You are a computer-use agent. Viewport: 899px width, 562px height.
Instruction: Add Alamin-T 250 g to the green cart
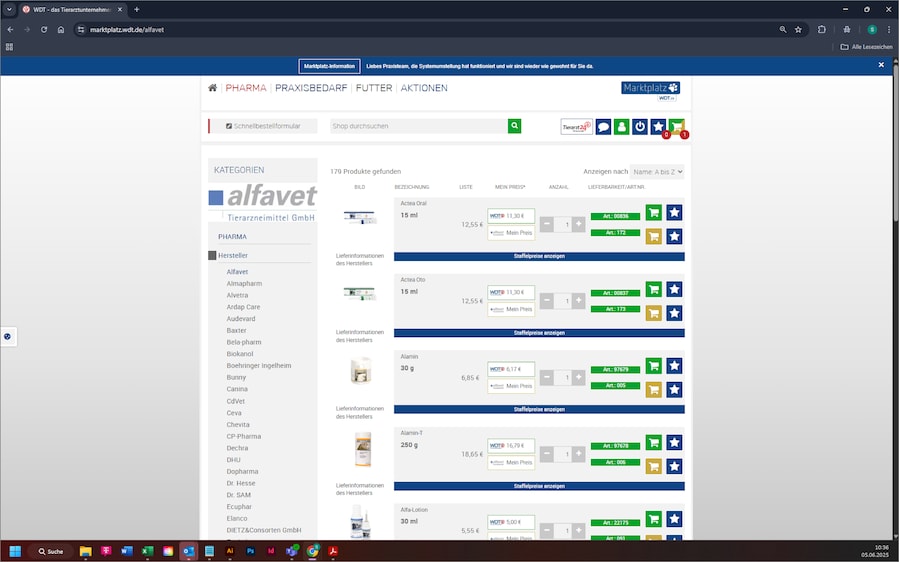(654, 442)
